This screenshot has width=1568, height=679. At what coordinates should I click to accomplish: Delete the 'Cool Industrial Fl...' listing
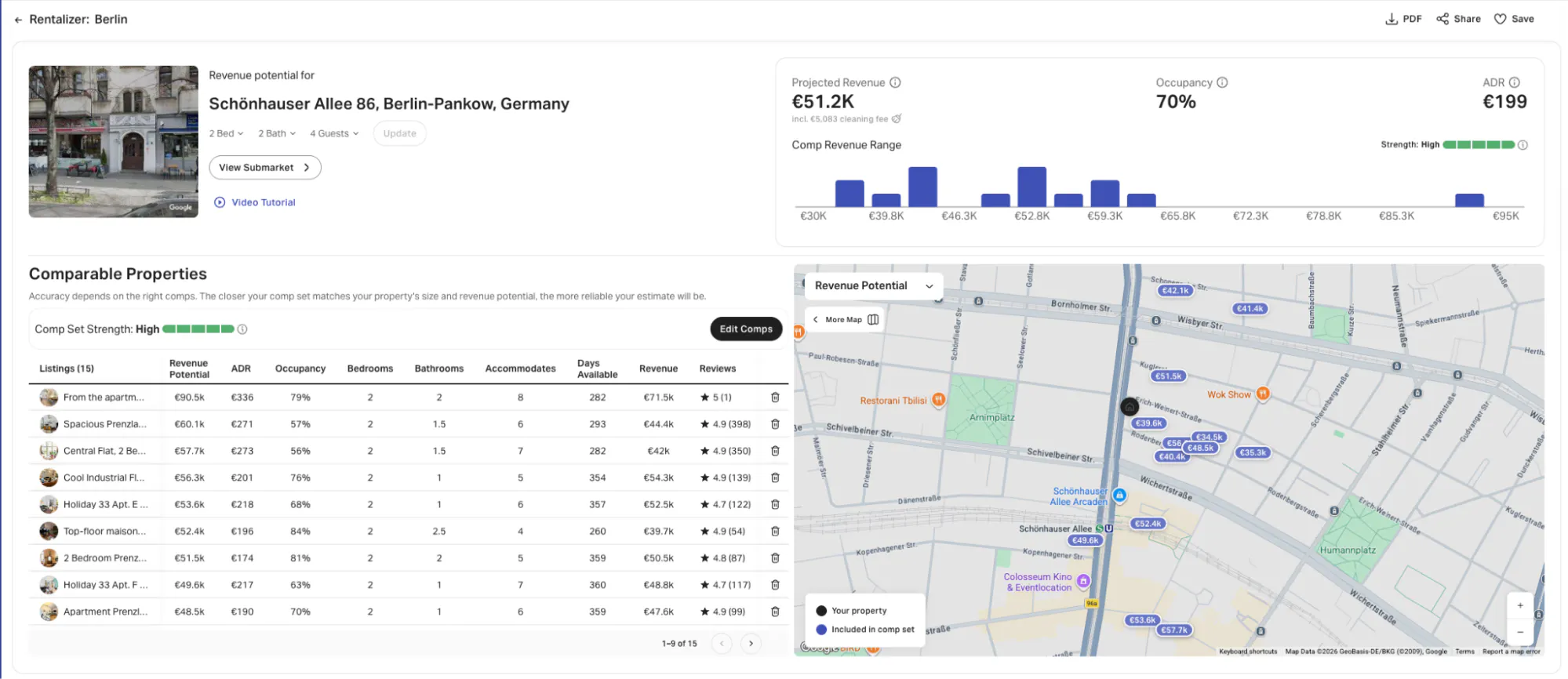click(x=775, y=477)
